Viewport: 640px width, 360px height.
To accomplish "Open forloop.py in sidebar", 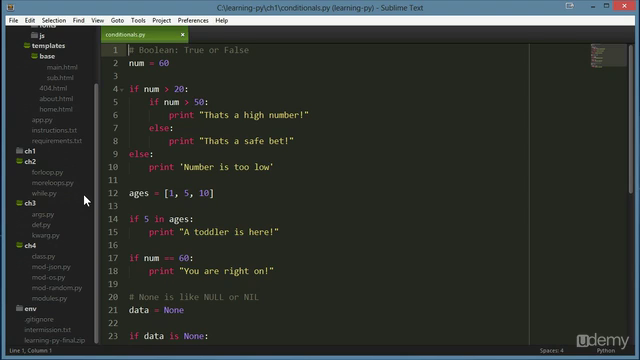I will (x=47, y=172).
